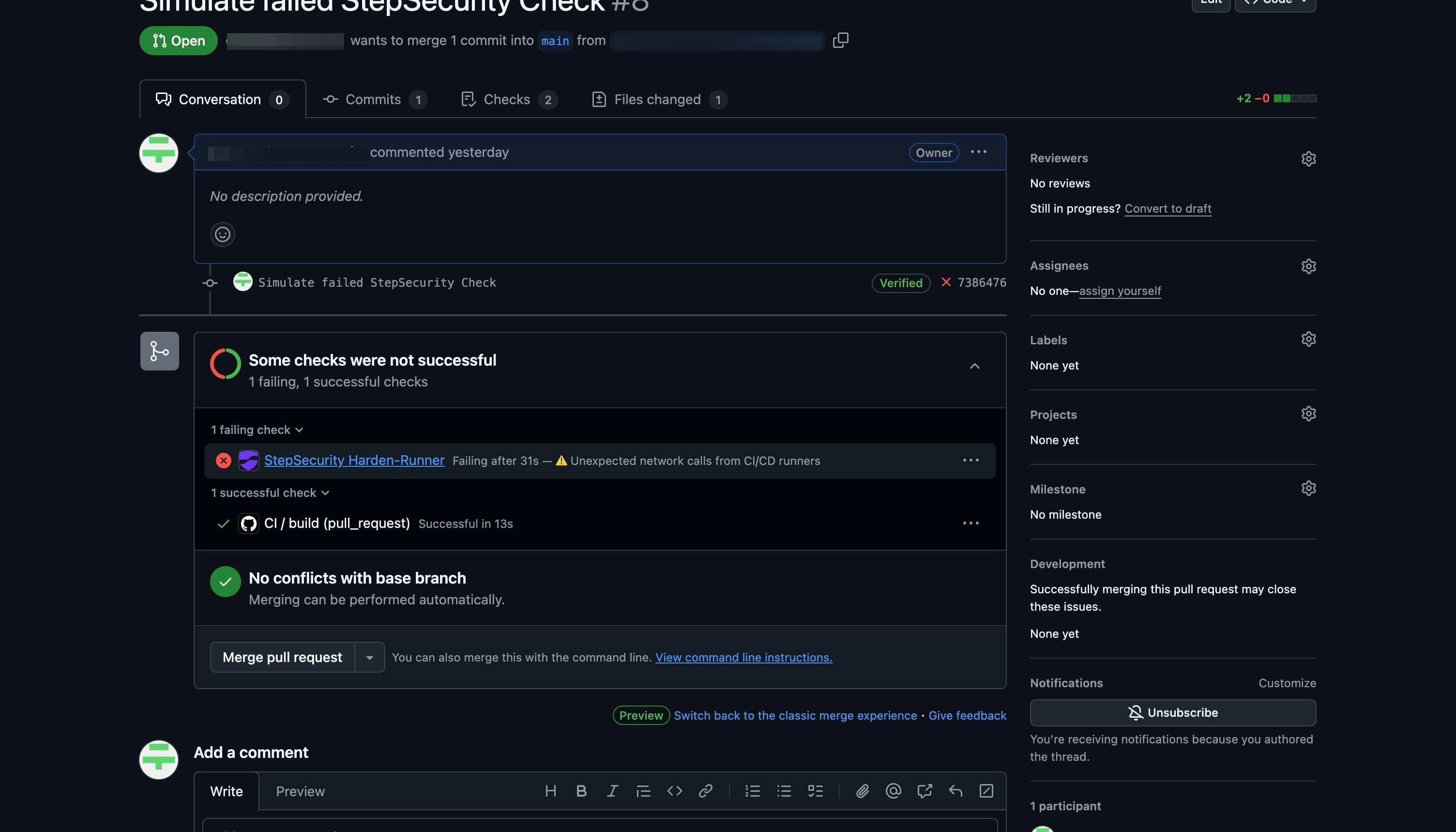This screenshot has height=832, width=1456.
Task: Insert an unordered list in comment toolbar
Action: pyautogui.click(x=784, y=791)
